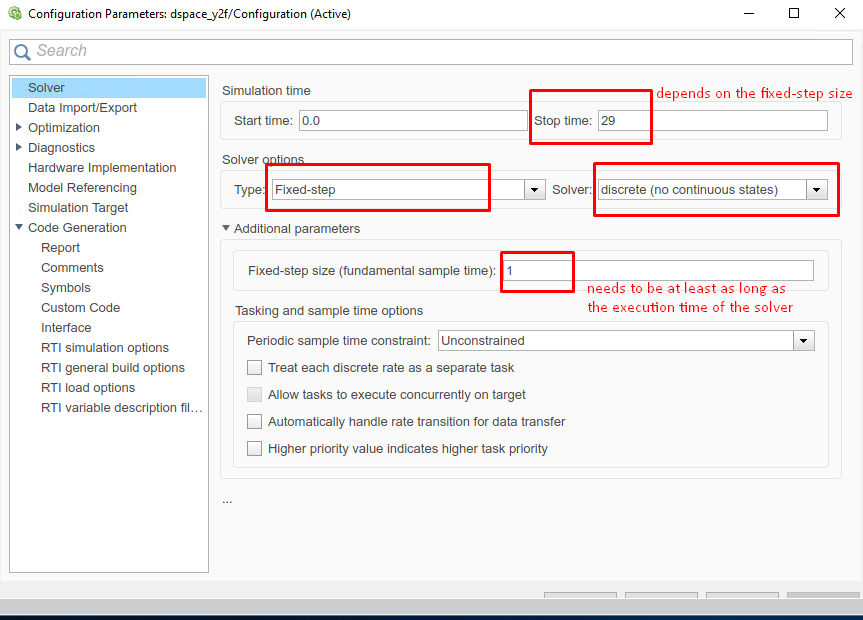Open Hardware Implementation settings
Screen dimensions: 863x620
[x=102, y=168]
